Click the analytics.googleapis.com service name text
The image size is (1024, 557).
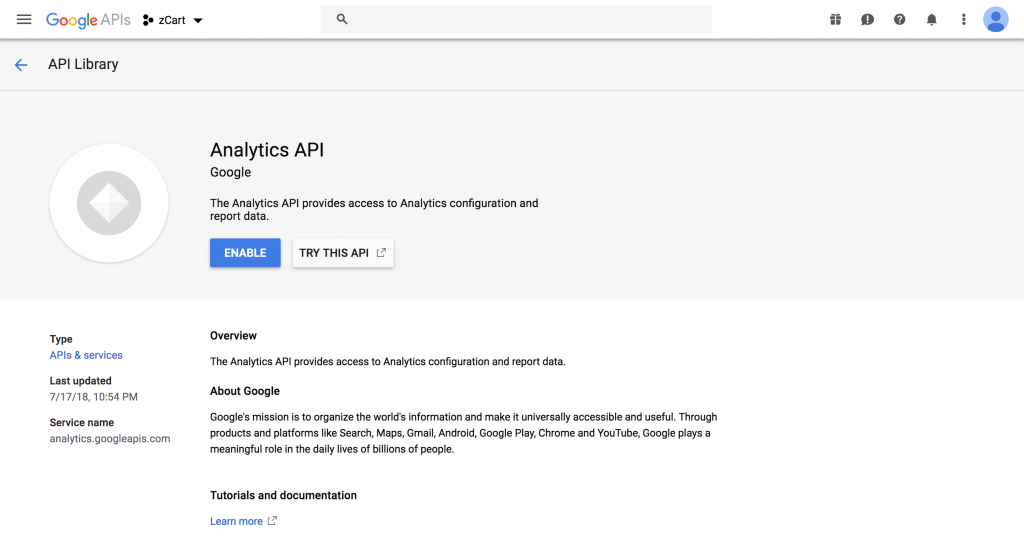(x=110, y=438)
